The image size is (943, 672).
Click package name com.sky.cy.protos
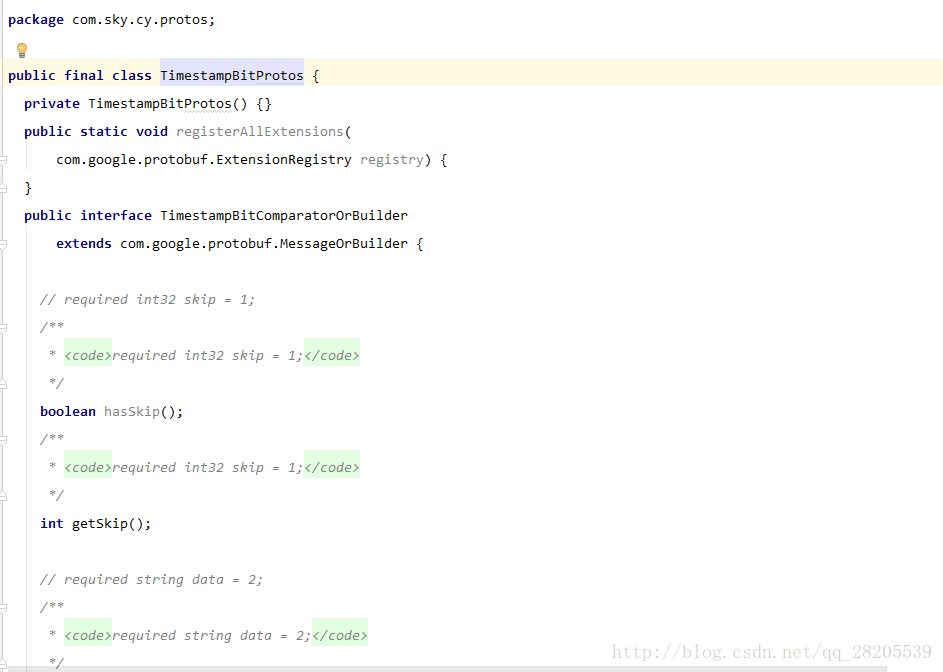click(x=141, y=20)
